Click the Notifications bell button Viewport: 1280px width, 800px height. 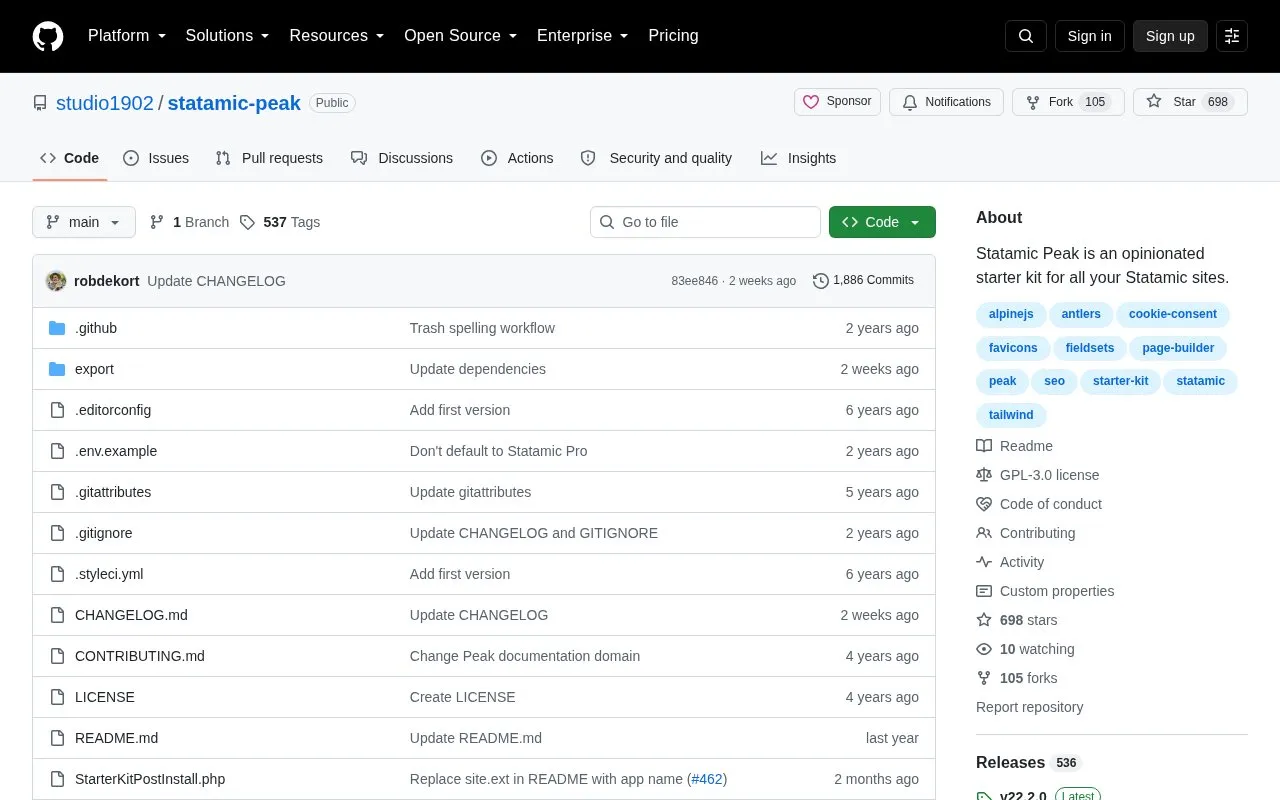(946, 102)
